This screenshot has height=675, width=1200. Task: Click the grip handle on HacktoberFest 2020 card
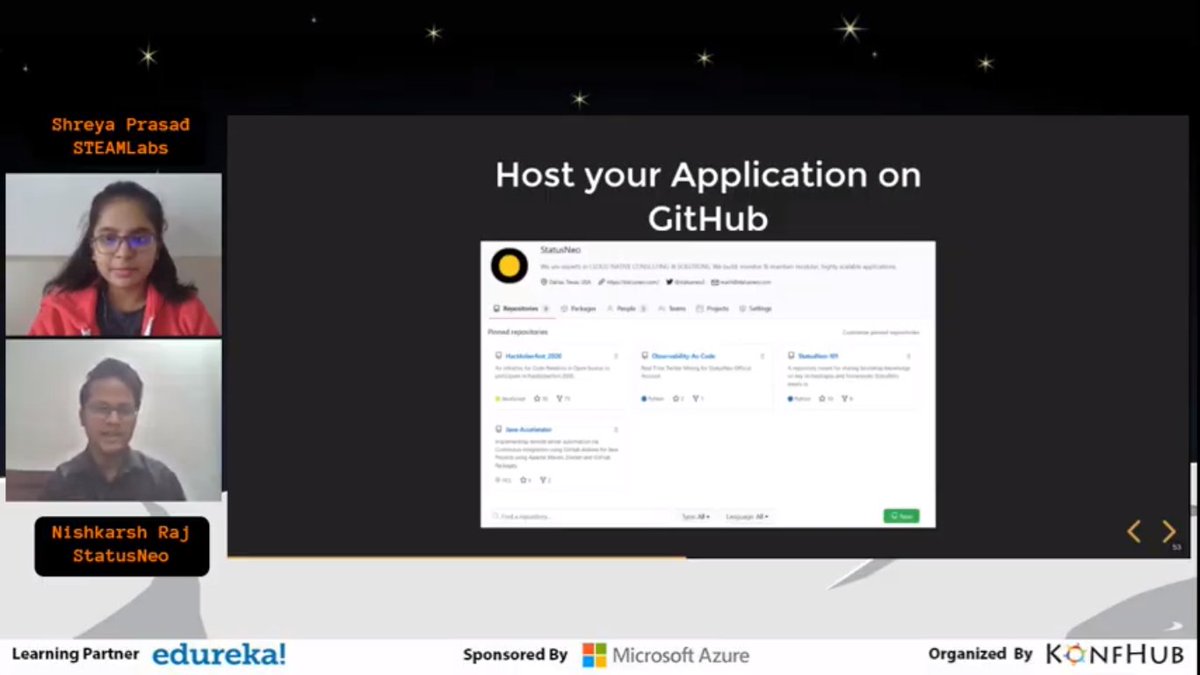pos(616,356)
